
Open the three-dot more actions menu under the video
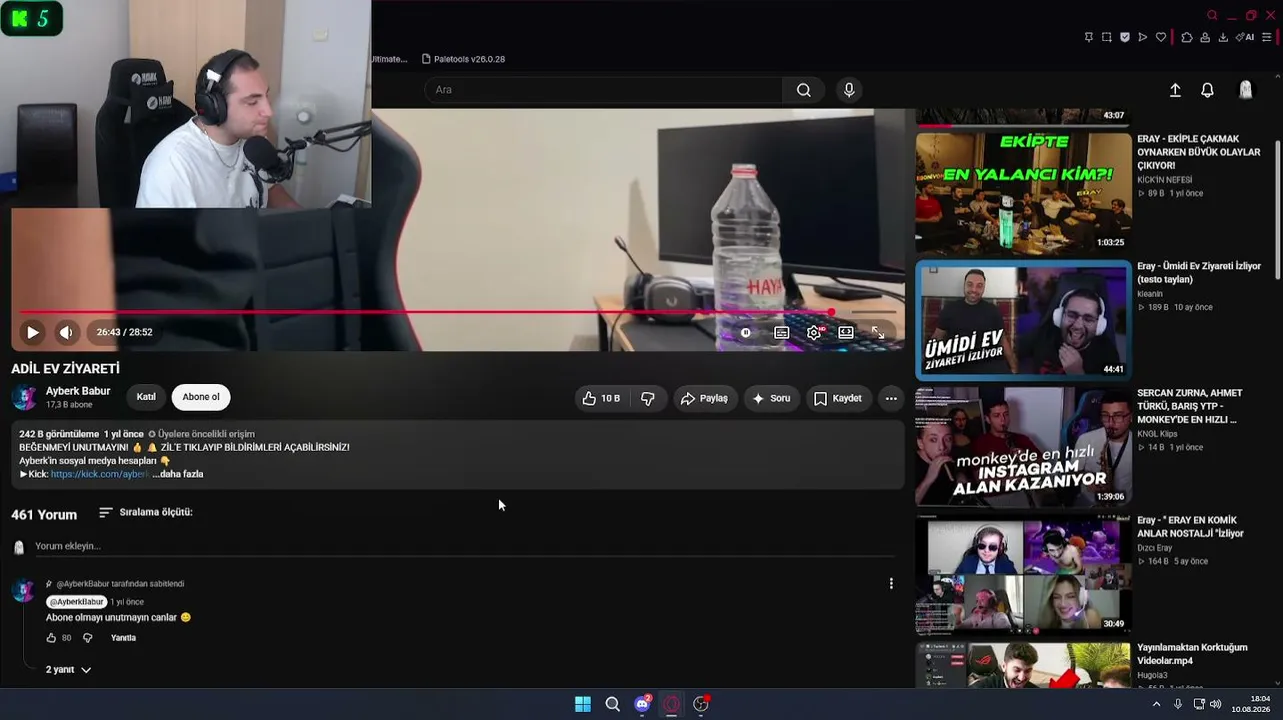click(x=891, y=398)
